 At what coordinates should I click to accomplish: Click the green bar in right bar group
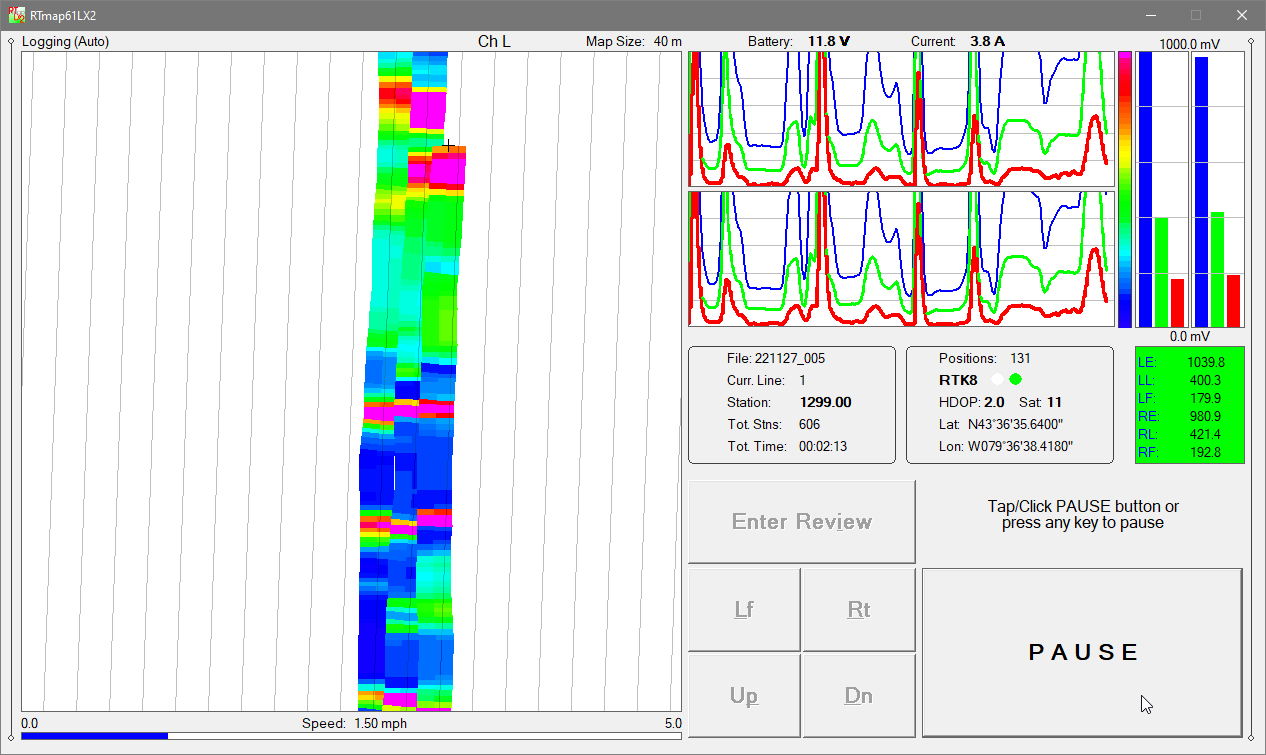coord(1217,269)
